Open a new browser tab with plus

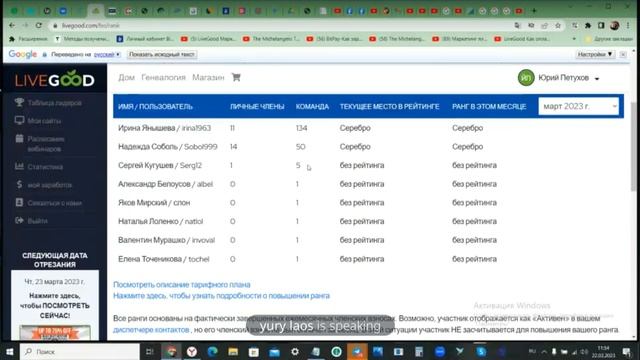[x=534, y=11]
